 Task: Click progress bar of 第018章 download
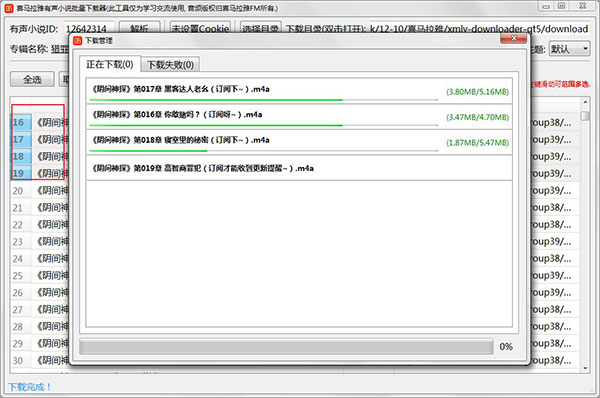[x=264, y=151]
